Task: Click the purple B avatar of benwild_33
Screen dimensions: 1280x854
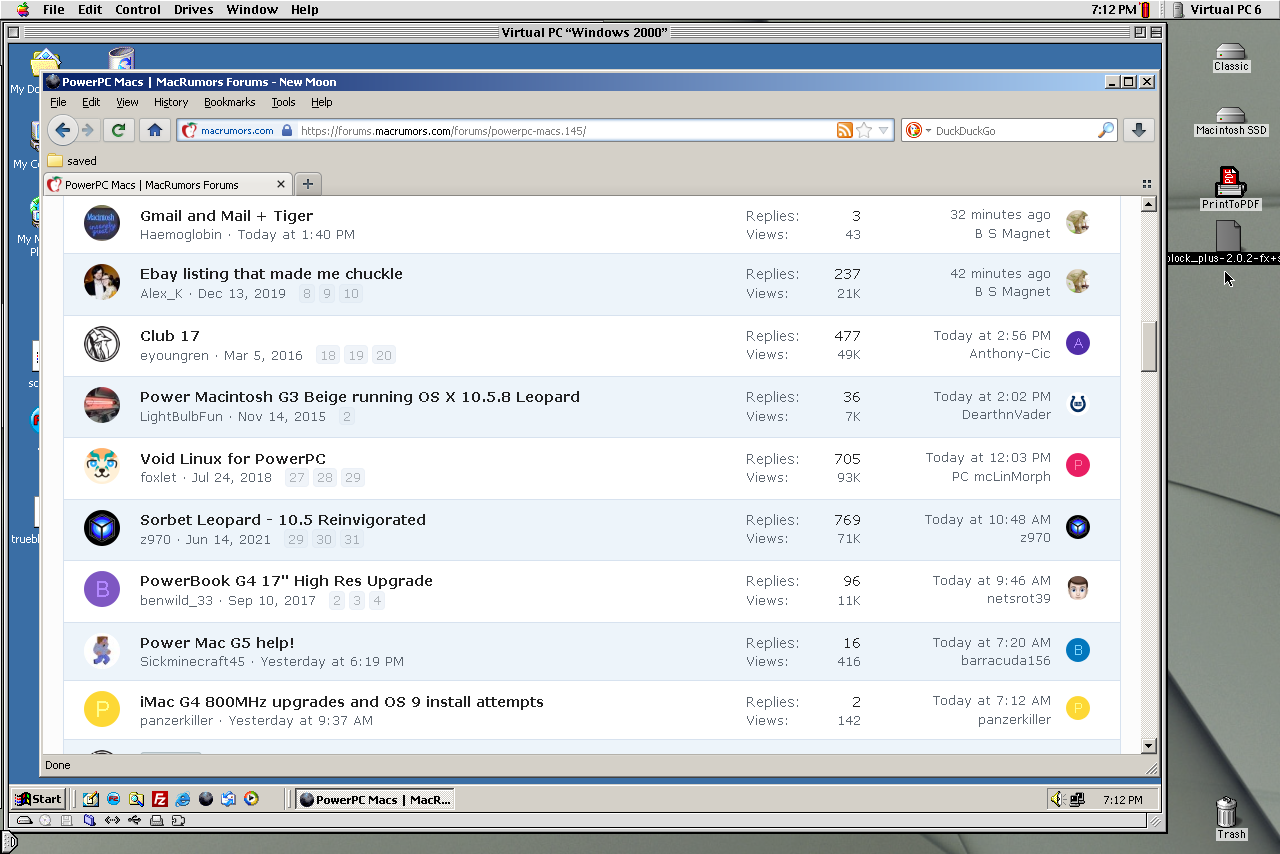Action: (x=102, y=589)
